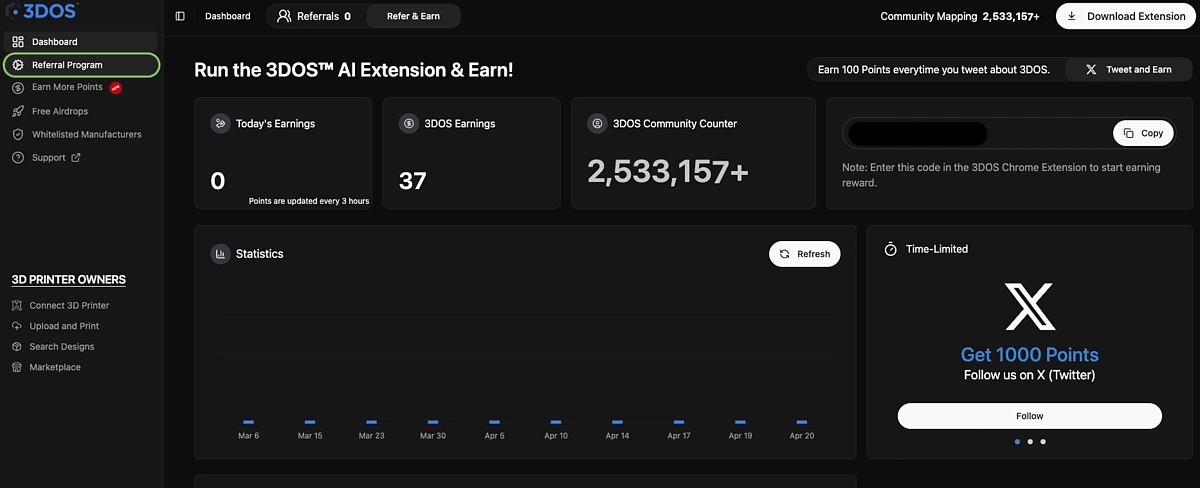Image resolution: width=1200 pixels, height=488 pixels.
Task: Refresh the Statistics chart
Action: [805, 254]
